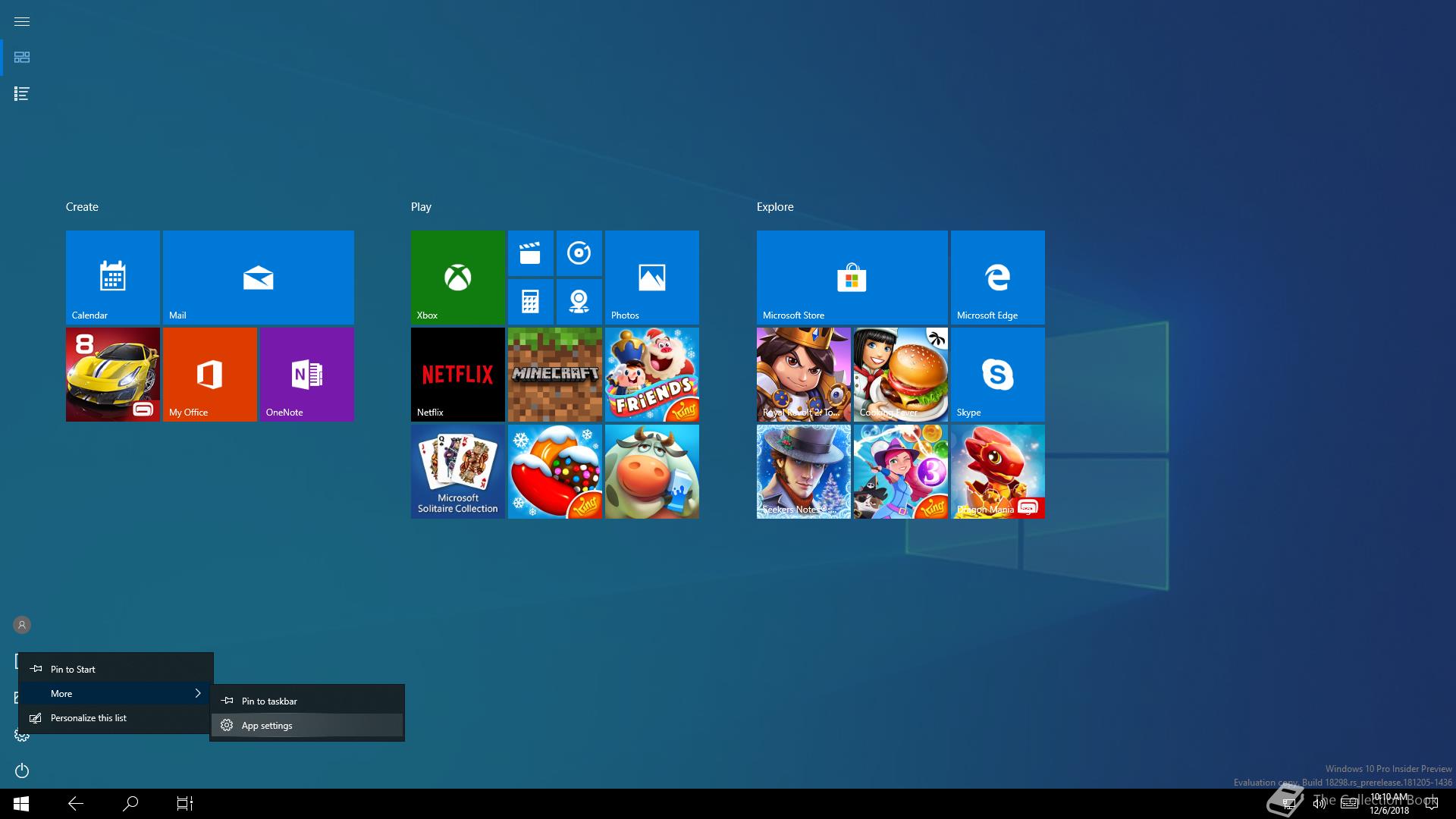The height and width of the screenshot is (819, 1456).
Task: Open the Microsoft Store tile
Action: pyautogui.click(x=852, y=278)
